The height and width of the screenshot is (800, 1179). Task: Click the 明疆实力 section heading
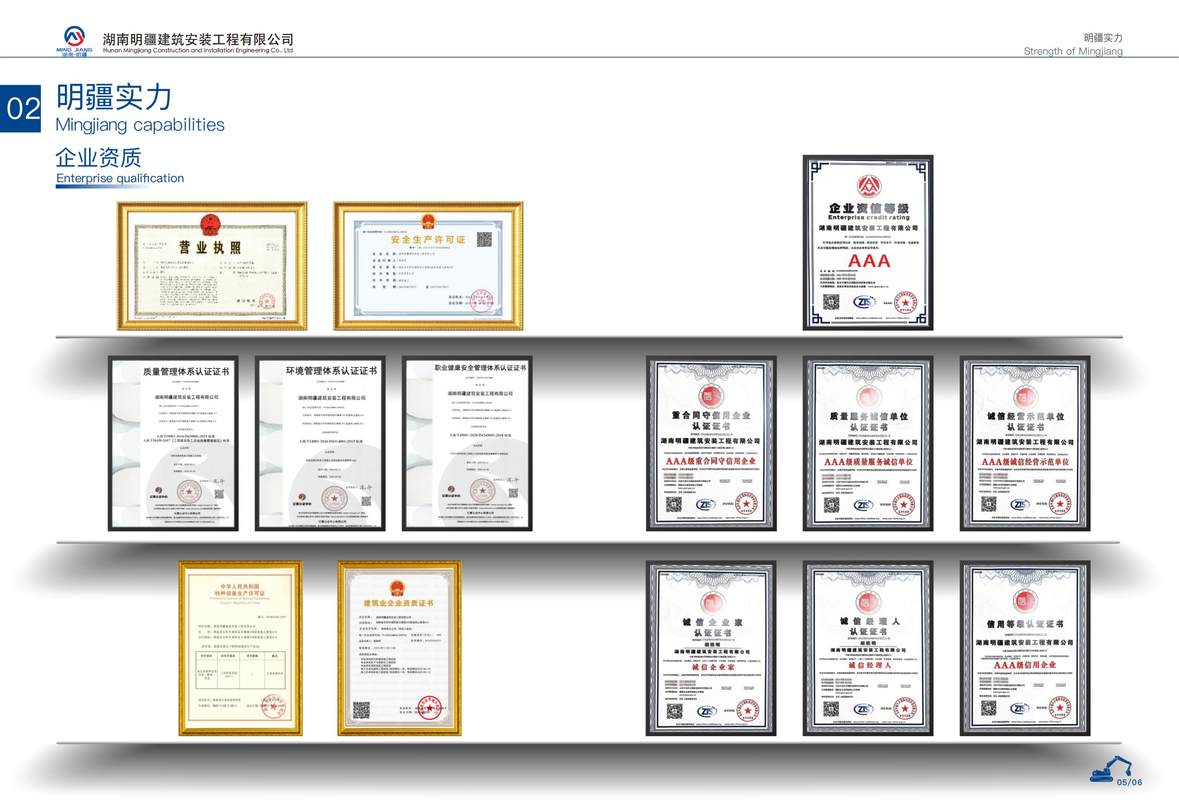114,97
